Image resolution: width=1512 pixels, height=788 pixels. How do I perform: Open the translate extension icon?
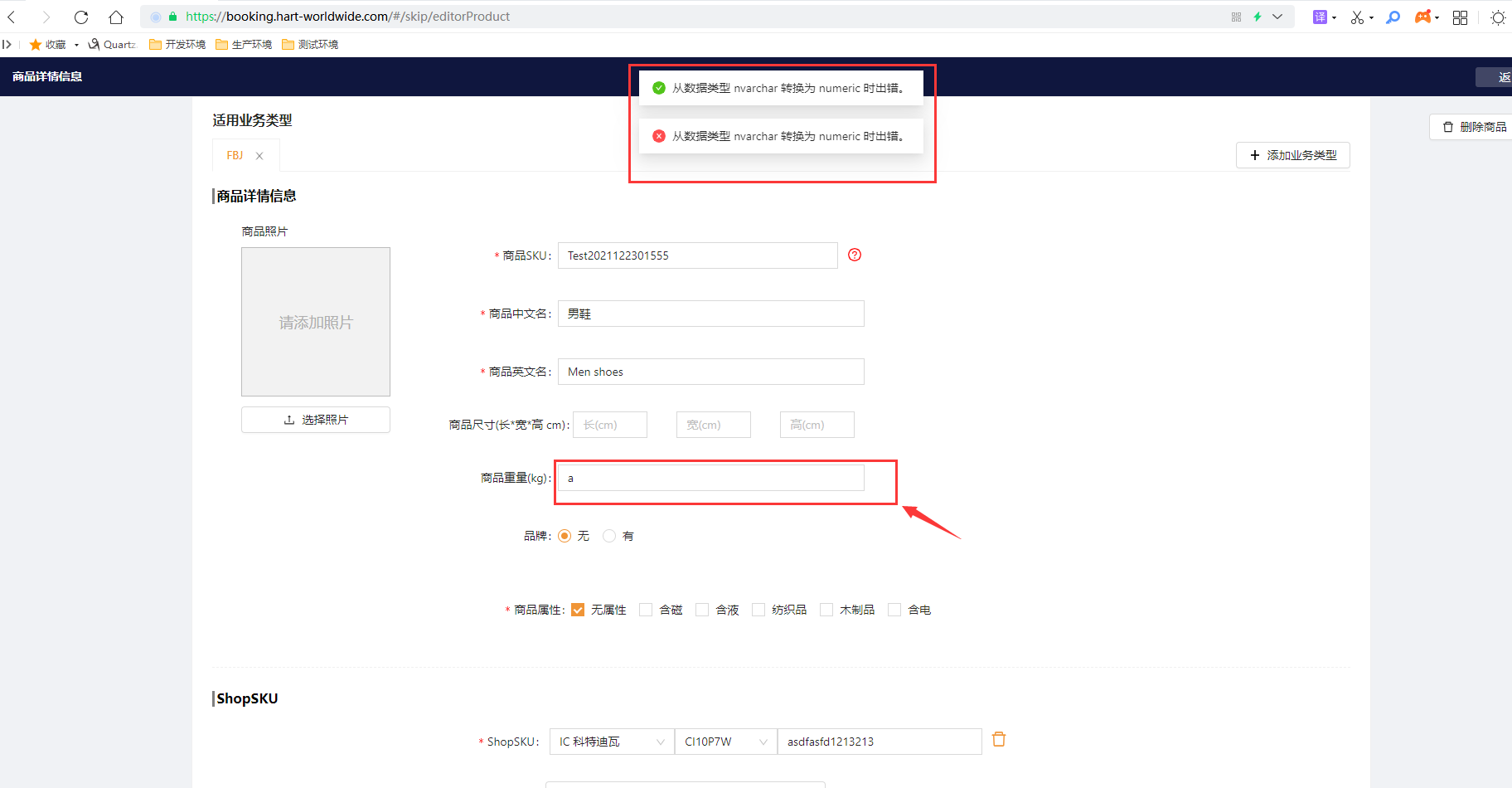(1320, 17)
